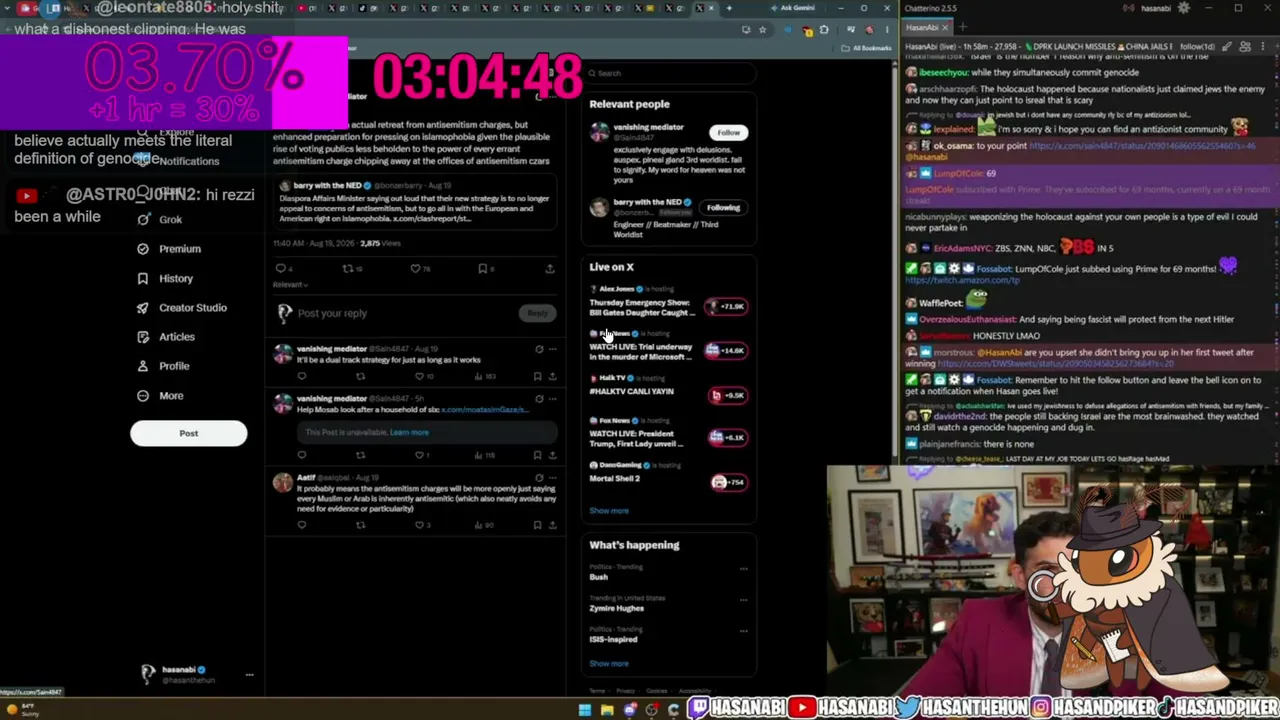The width and height of the screenshot is (1280, 720).
Task: Open the Relevant replies sort dropdown
Action: [291, 285]
